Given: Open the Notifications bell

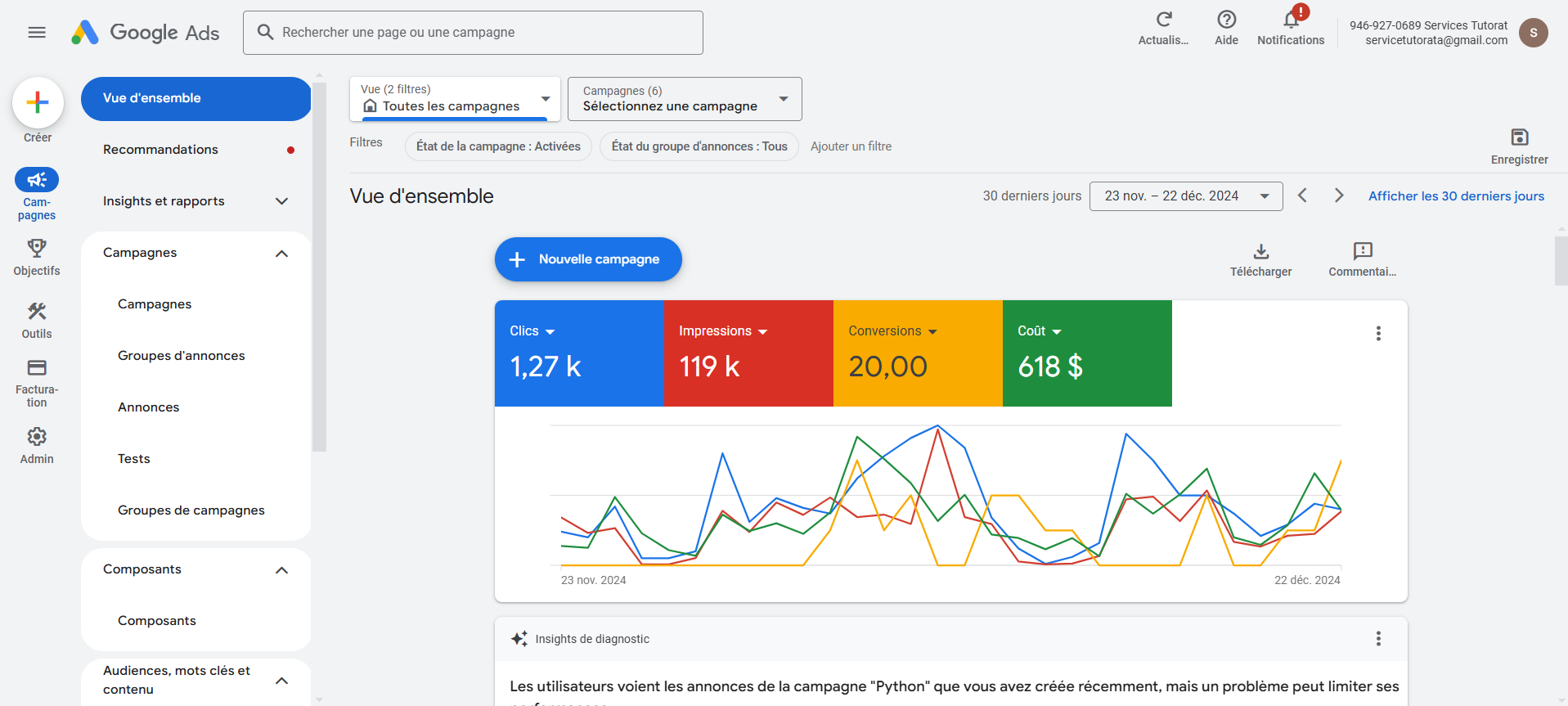Looking at the screenshot, I should pos(1291,20).
